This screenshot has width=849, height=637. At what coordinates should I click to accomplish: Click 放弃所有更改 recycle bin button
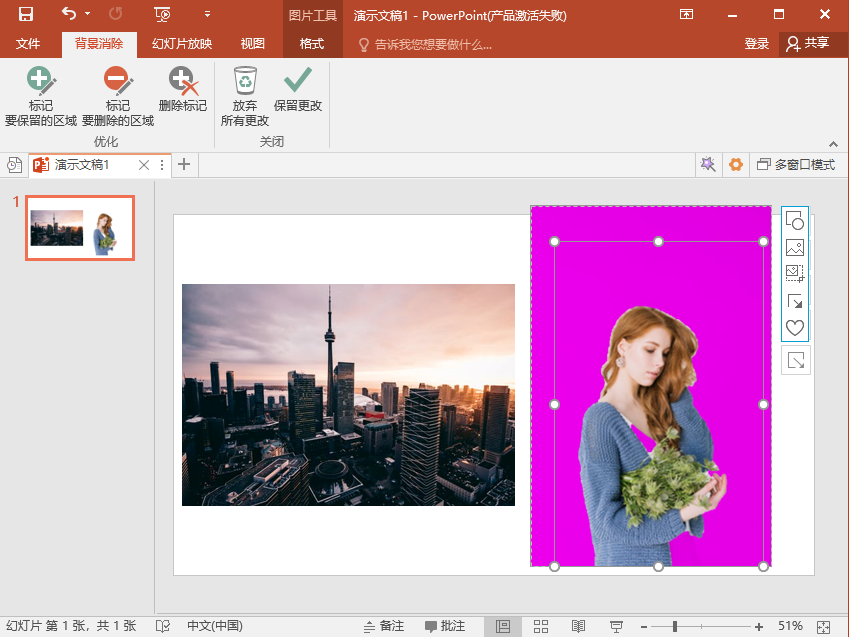click(x=245, y=96)
